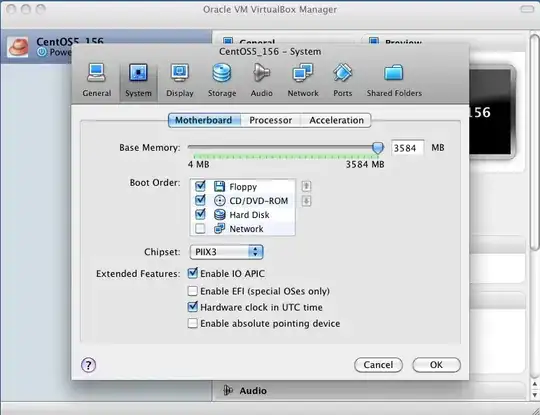Enable absolute pointing device checkbox
540x415 pixels.
coord(193,323)
